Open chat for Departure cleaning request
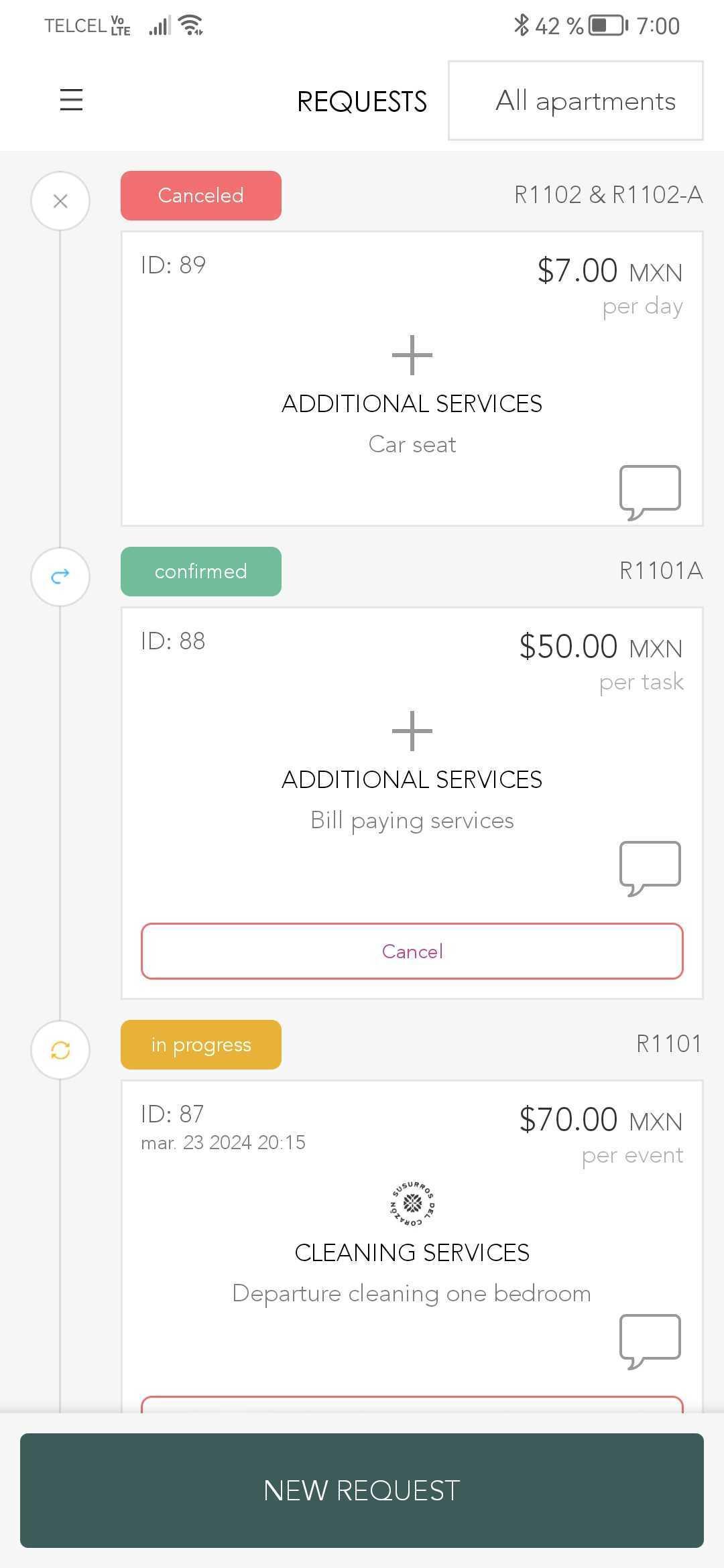The image size is (724, 1568). (x=650, y=1341)
